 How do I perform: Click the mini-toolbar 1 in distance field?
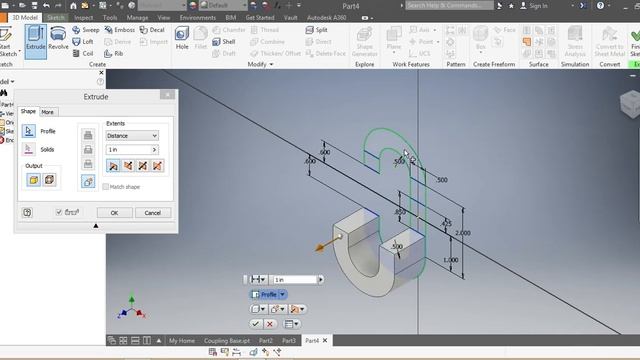(295, 280)
